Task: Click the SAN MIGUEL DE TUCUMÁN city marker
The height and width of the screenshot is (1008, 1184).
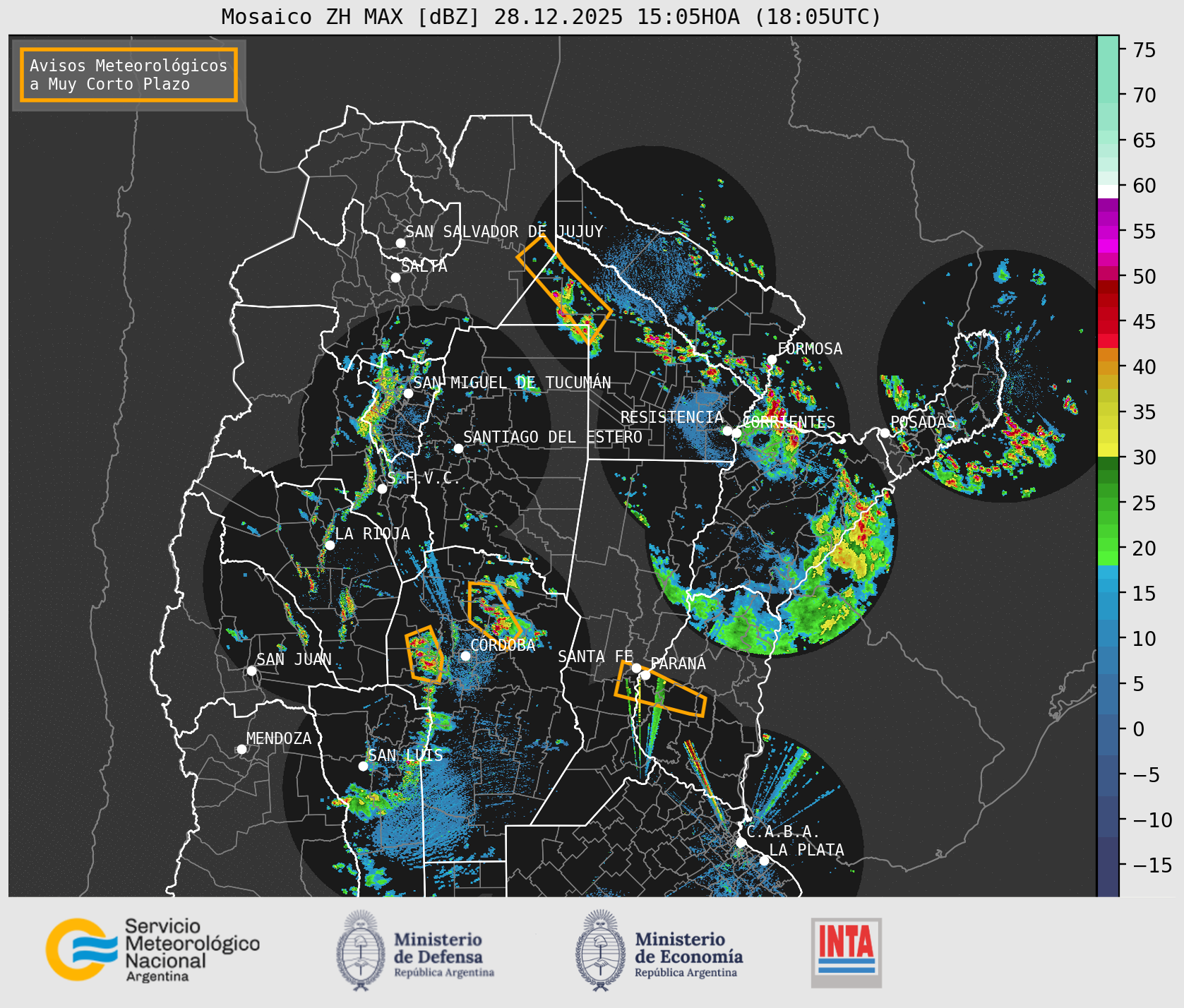Action: (407, 393)
